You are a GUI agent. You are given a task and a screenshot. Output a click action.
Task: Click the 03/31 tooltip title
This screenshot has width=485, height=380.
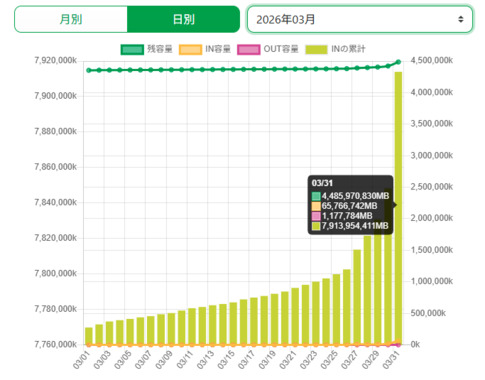click(322, 183)
